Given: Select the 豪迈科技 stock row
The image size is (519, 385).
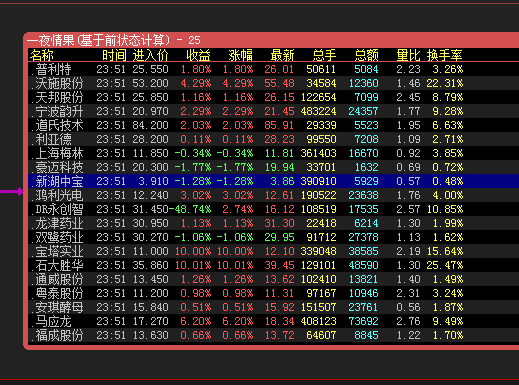Looking at the screenshot, I should click(x=273, y=167).
